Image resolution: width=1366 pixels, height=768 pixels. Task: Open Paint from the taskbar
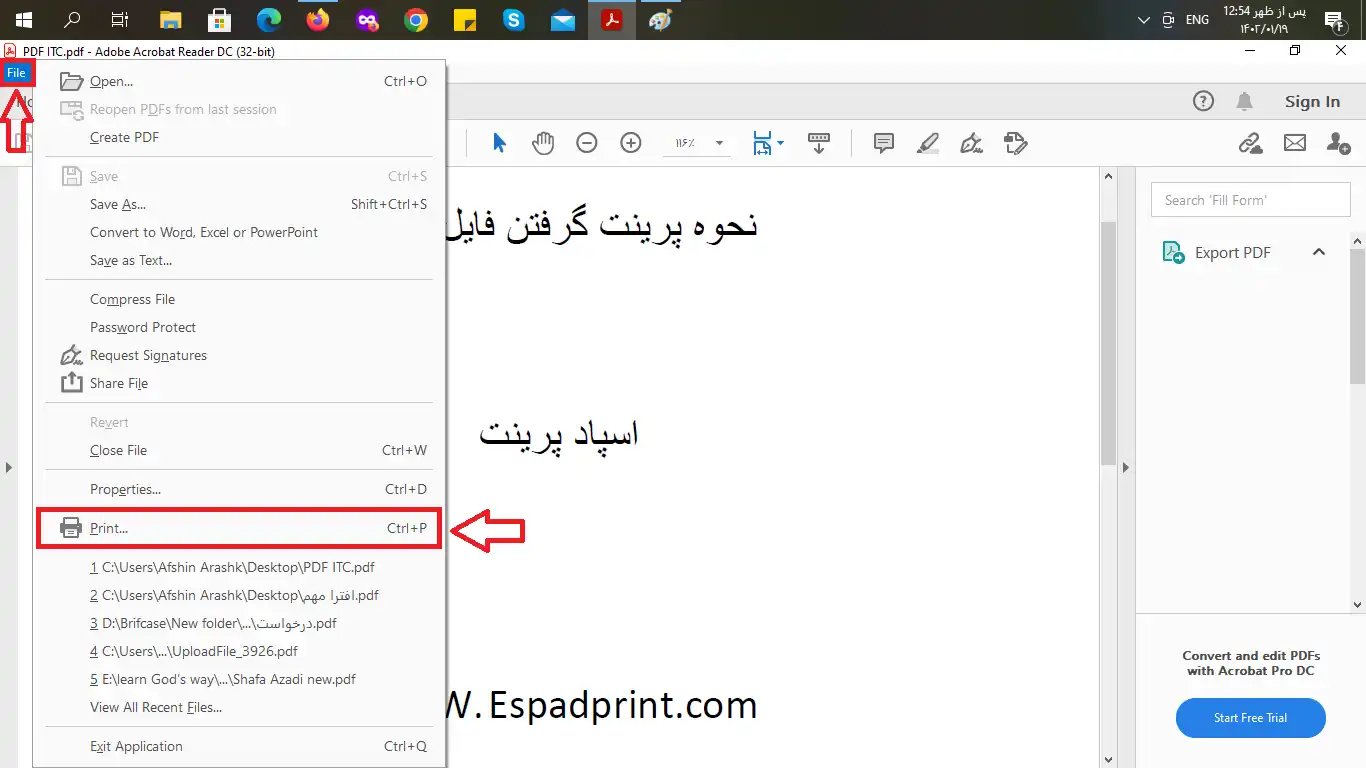pos(660,20)
